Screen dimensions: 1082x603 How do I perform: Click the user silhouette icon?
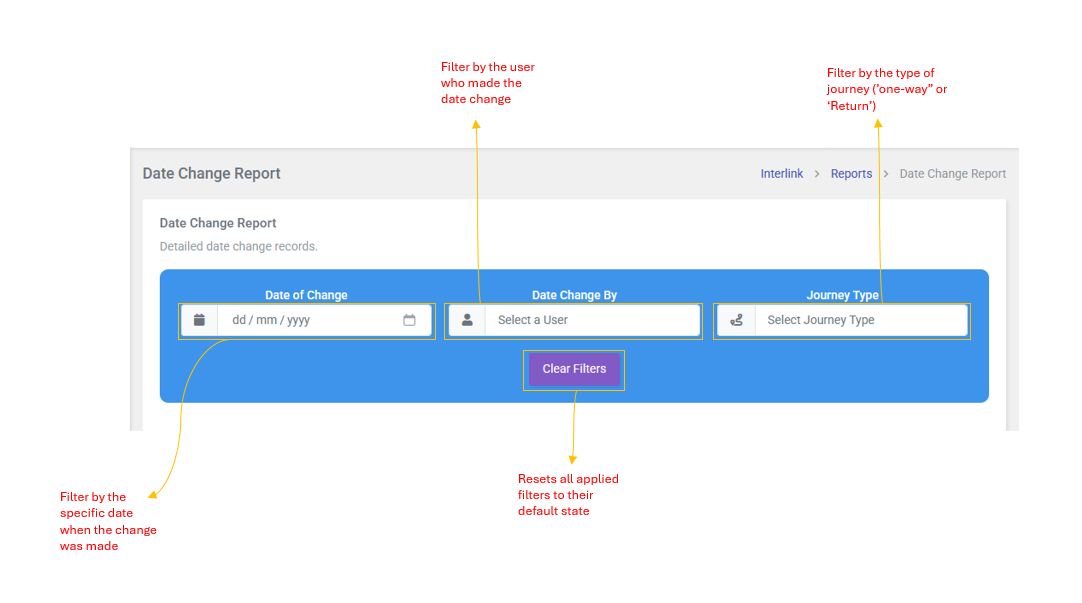click(x=467, y=320)
